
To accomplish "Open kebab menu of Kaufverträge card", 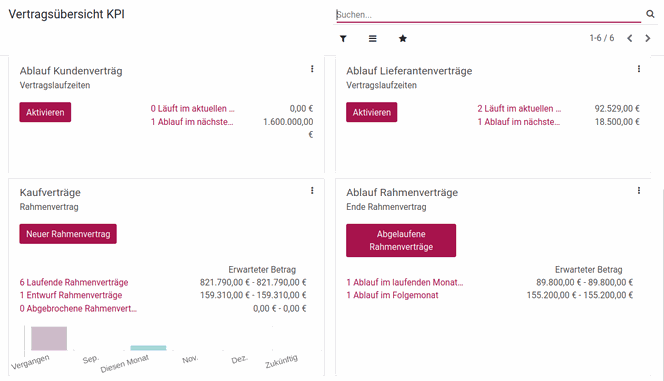I will 312,190.
